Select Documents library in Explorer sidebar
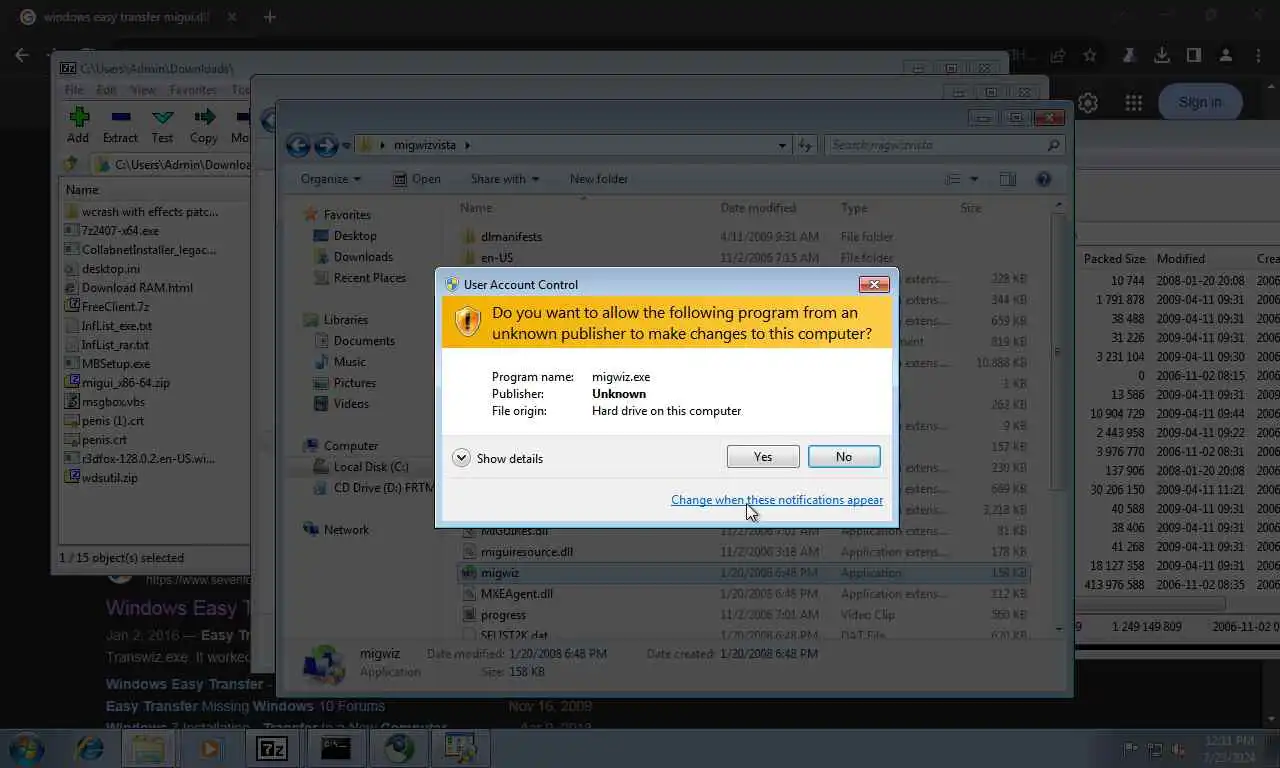 point(355,341)
